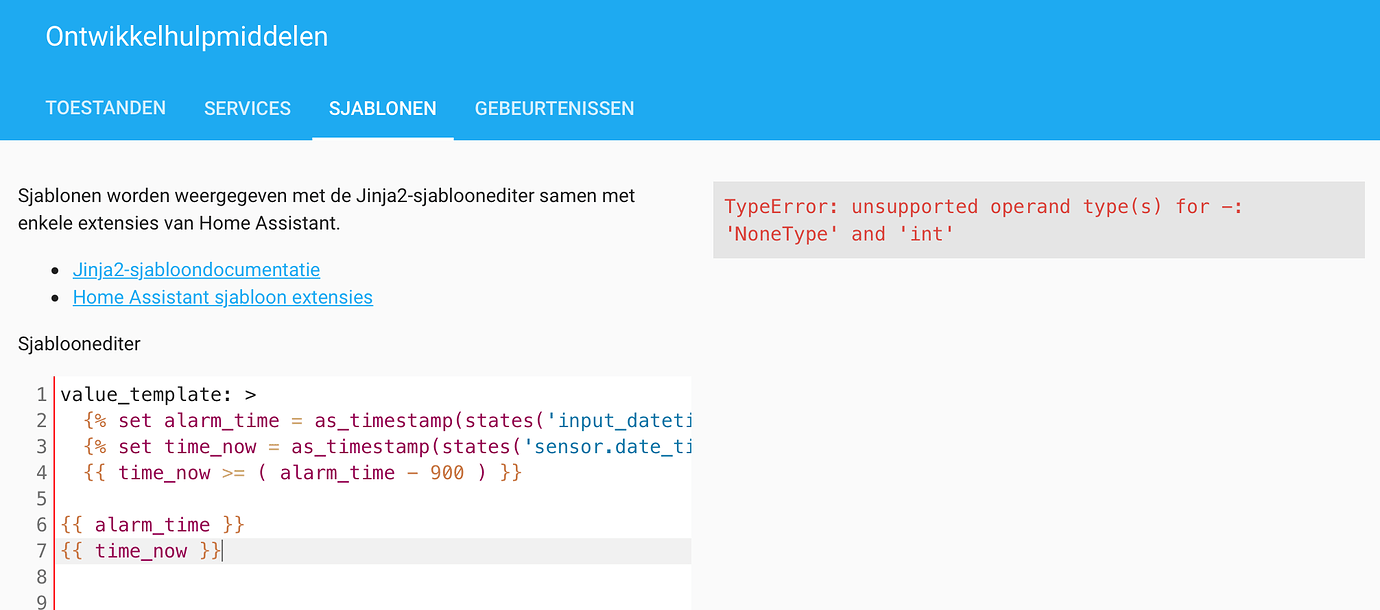Viewport: 1380px width, 610px height.
Task: Click the {{ time_now }} output line
Action: coord(140,551)
